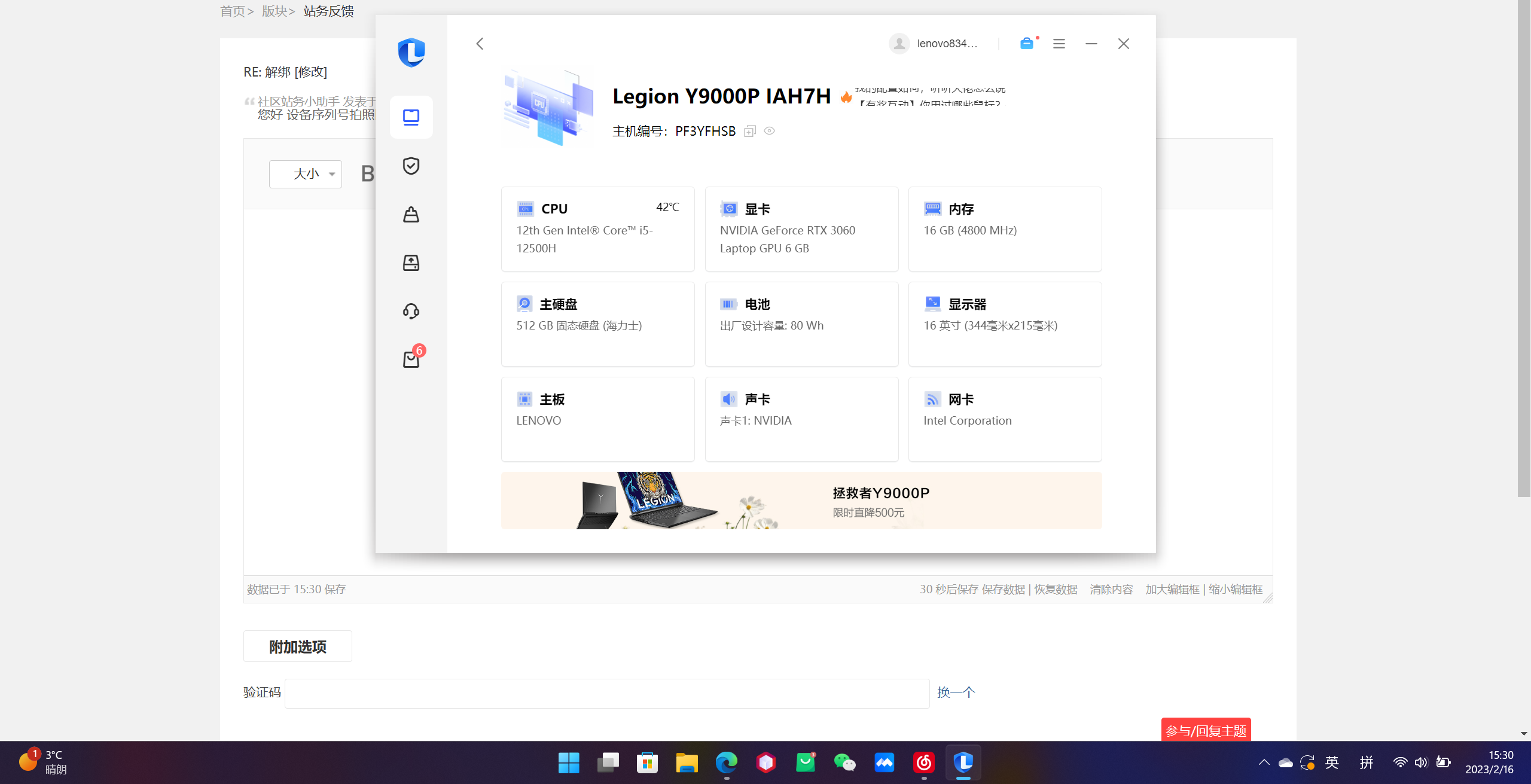
Task: Click the 声卡 sound card icon
Action: click(x=728, y=399)
